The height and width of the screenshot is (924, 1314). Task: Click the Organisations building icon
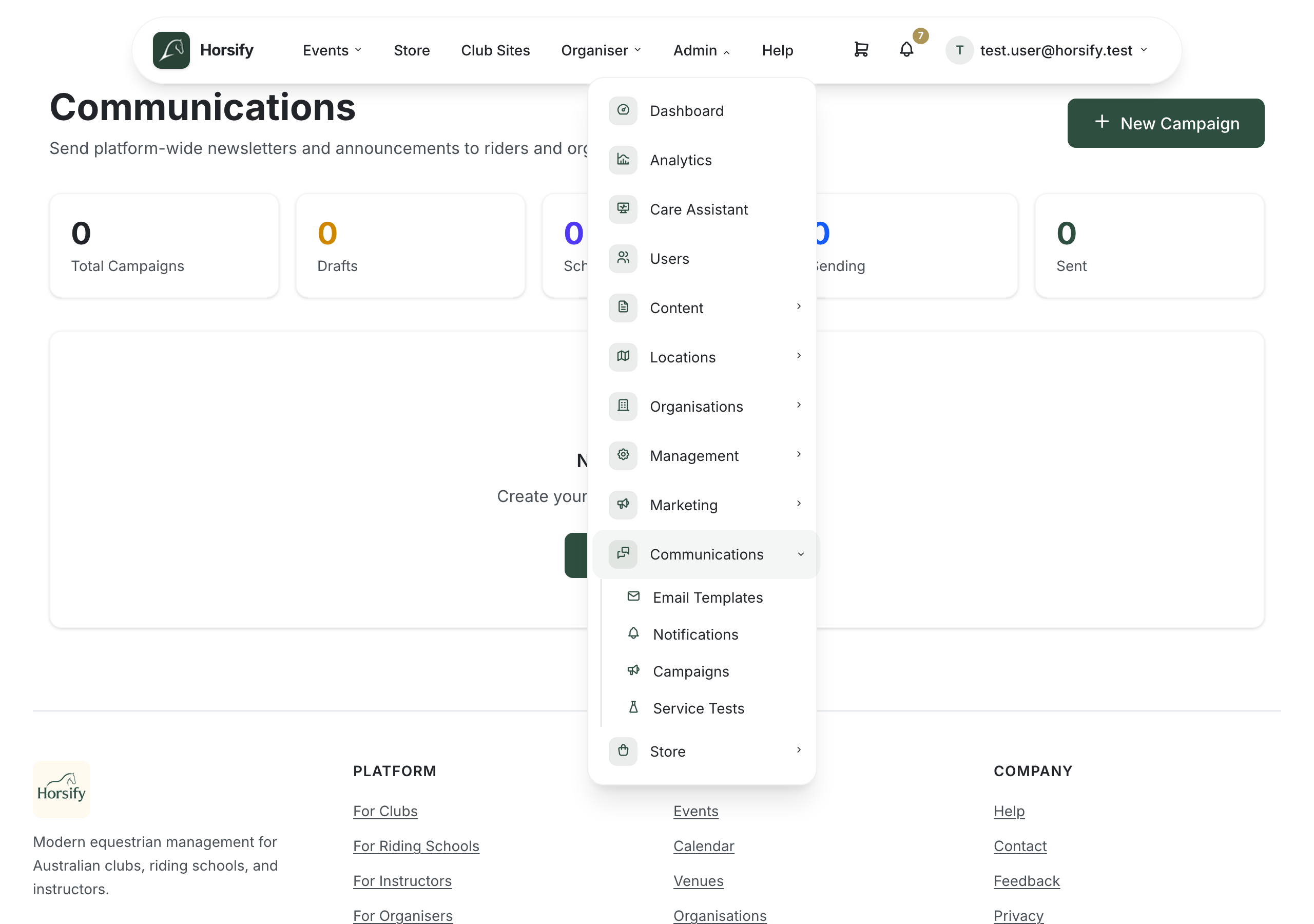623,406
